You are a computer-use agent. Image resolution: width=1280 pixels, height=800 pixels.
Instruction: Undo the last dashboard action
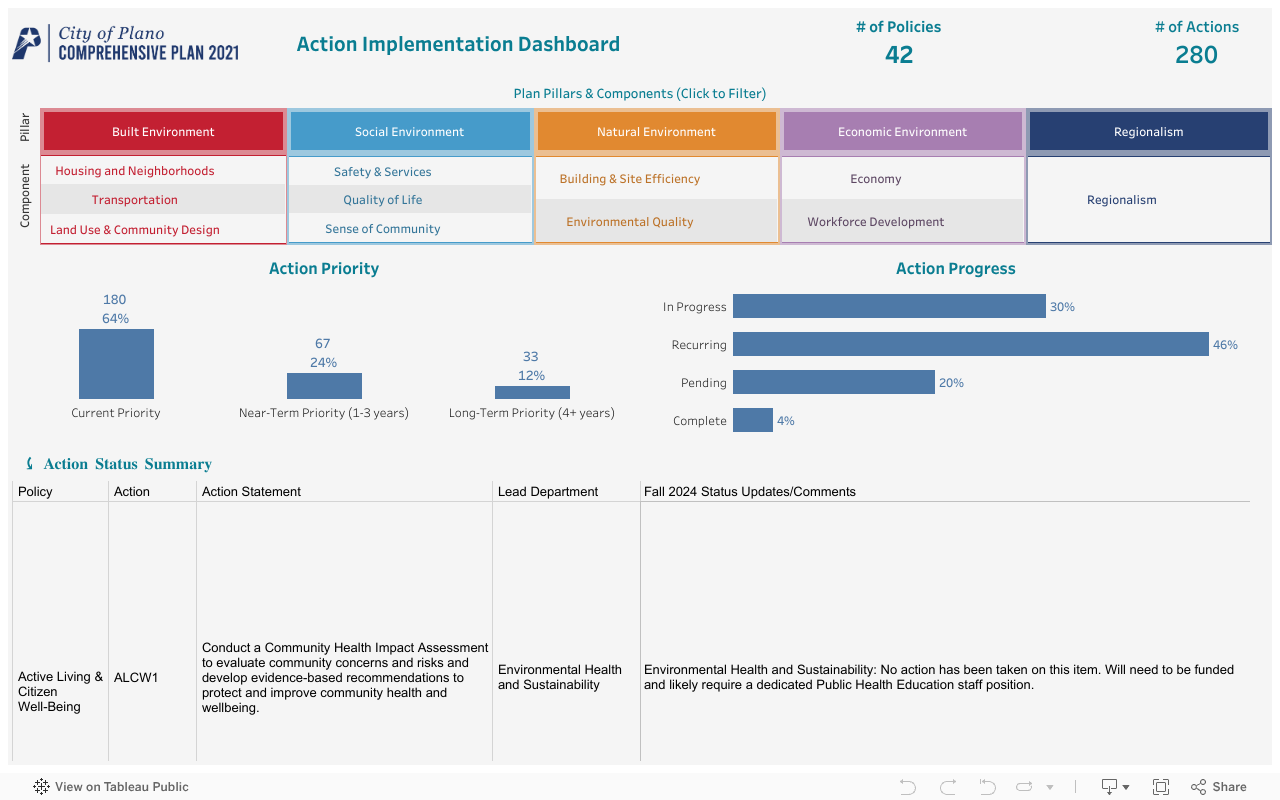click(x=905, y=787)
